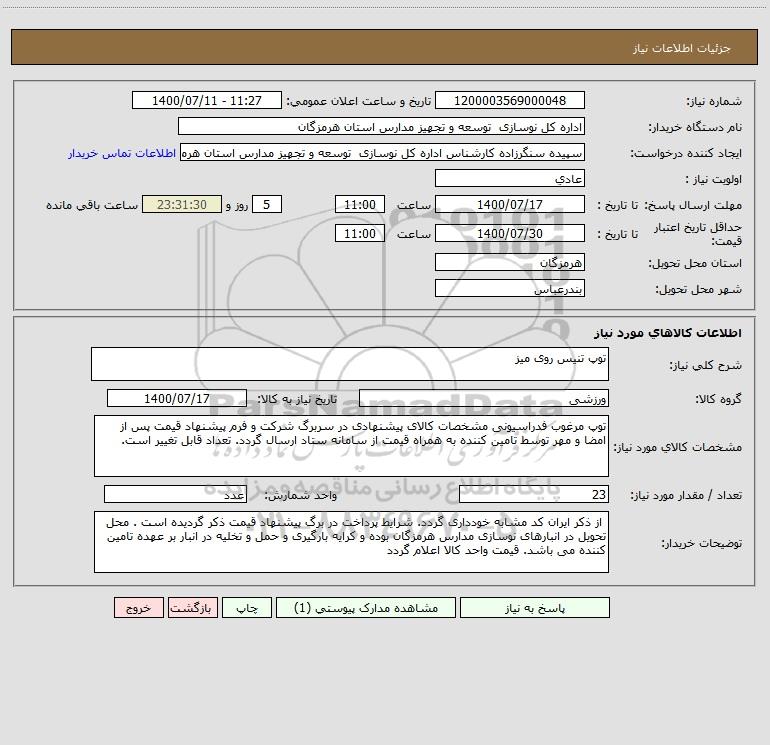Click the price validity hour 11:00 field
This screenshot has height=745, width=770.
click(359, 233)
